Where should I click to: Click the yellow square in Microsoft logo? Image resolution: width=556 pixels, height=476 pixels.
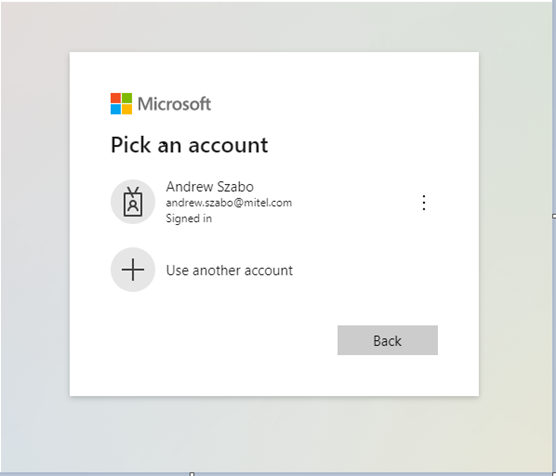tap(127, 109)
